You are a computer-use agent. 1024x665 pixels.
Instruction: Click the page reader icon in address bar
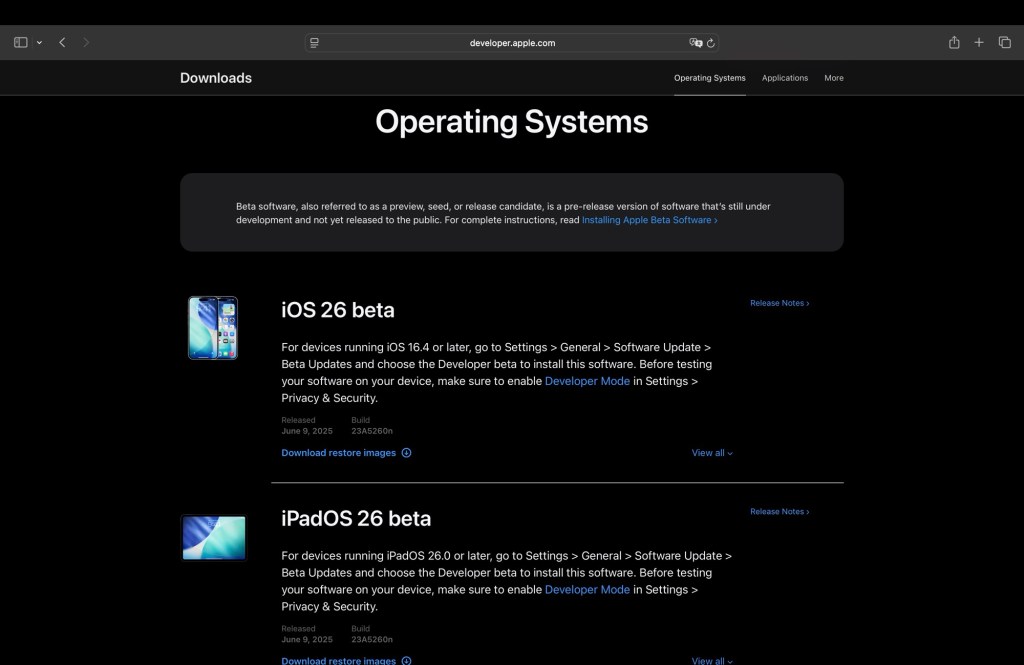(314, 43)
